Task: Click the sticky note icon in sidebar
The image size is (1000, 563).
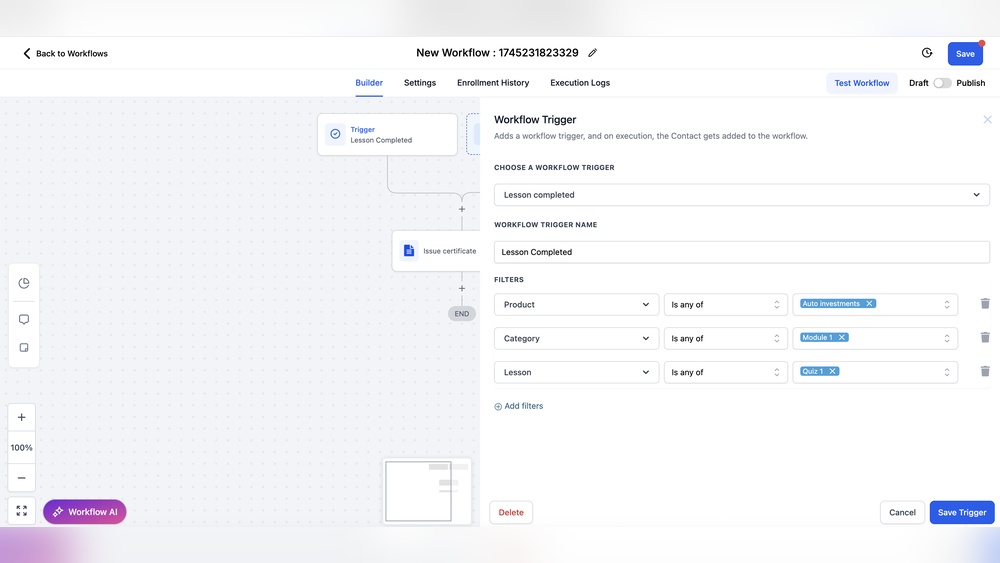Action: [x=24, y=348]
